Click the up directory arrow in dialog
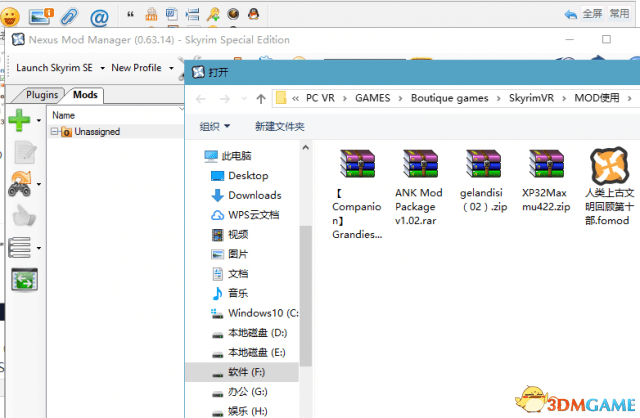Image resolution: width=640 pixels, height=418 pixels. [261, 98]
